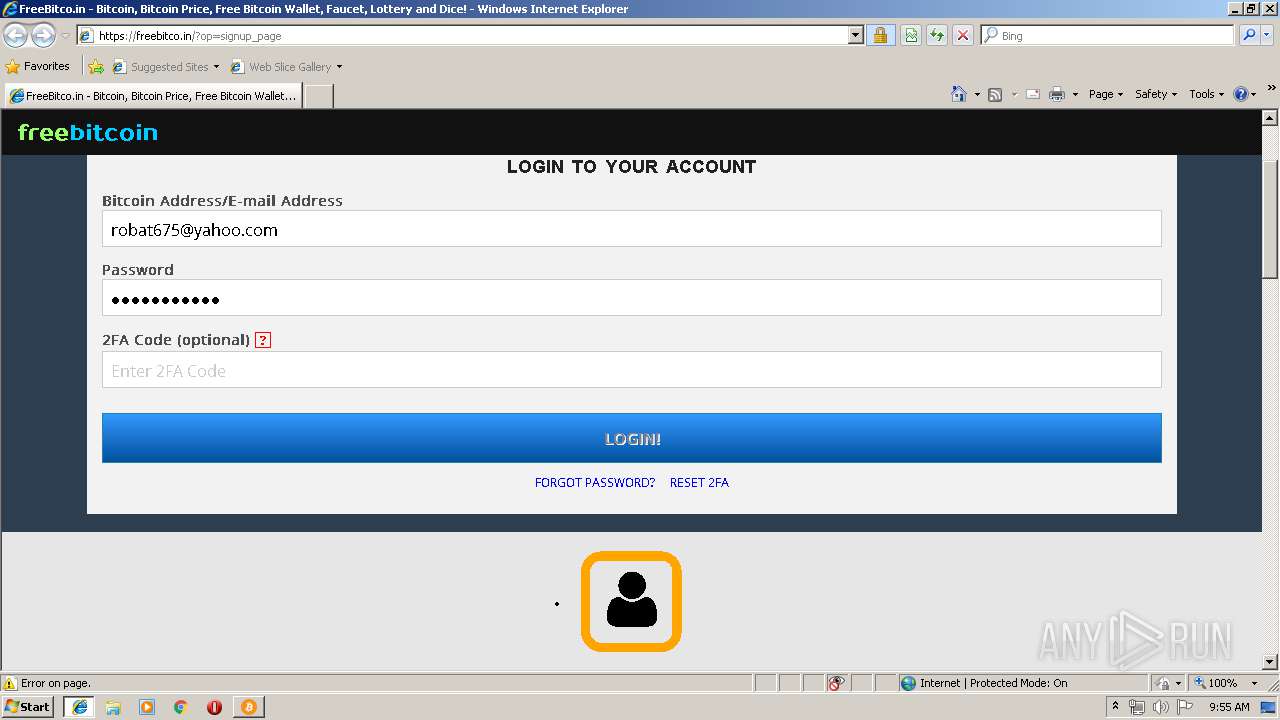Image resolution: width=1280 pixels, height=720 pixels.
Task: Click the Action Center flag tray icon
Action: click(1185, 707)
